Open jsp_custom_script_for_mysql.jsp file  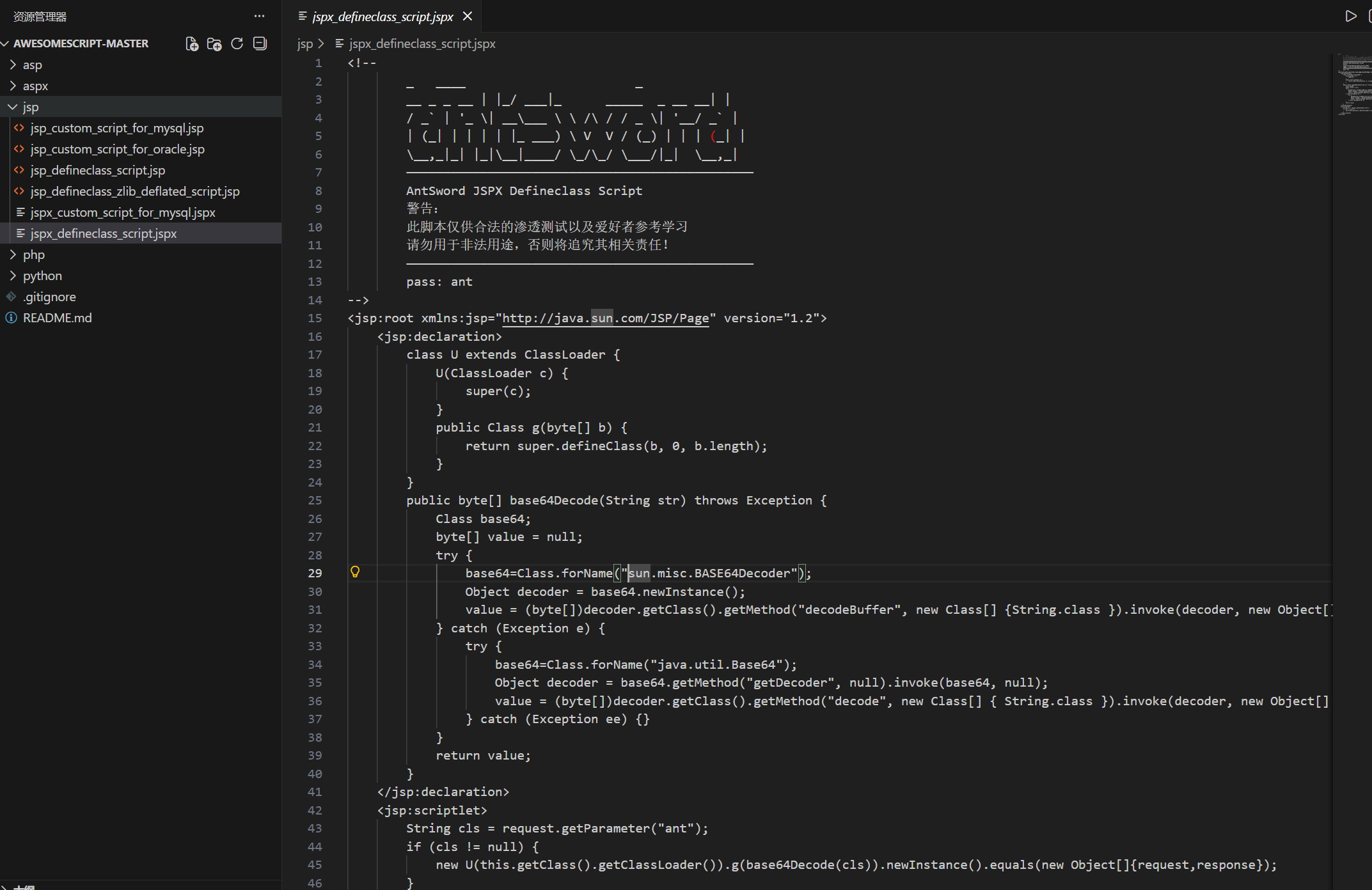pyautogui.click(x=116, y=128)
